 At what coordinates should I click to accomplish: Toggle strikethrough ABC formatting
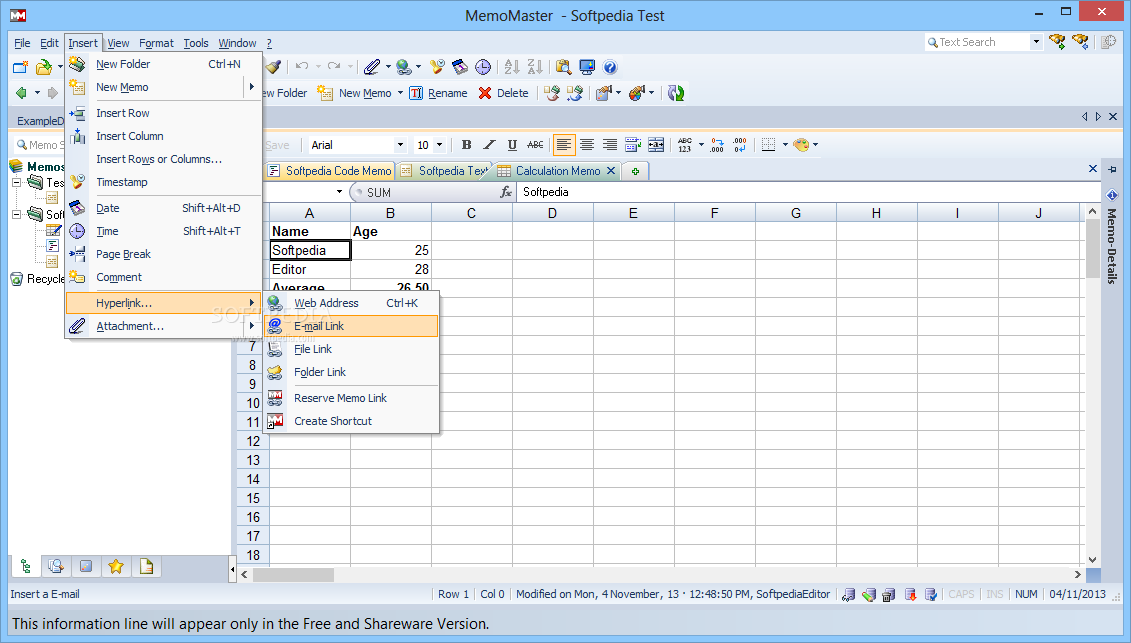click(535, 145)
